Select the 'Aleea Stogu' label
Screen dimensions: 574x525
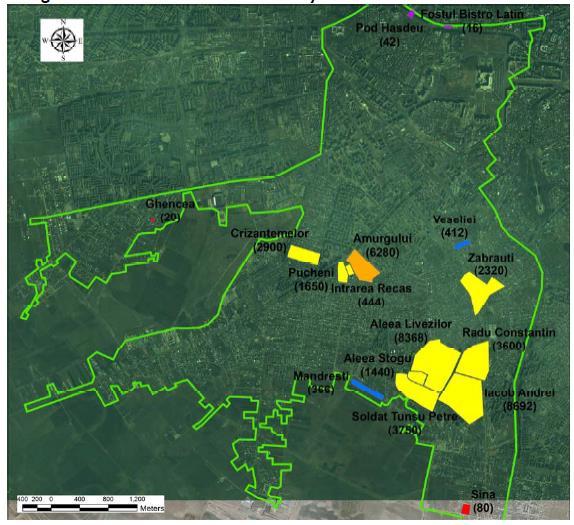tap(378, 358)
